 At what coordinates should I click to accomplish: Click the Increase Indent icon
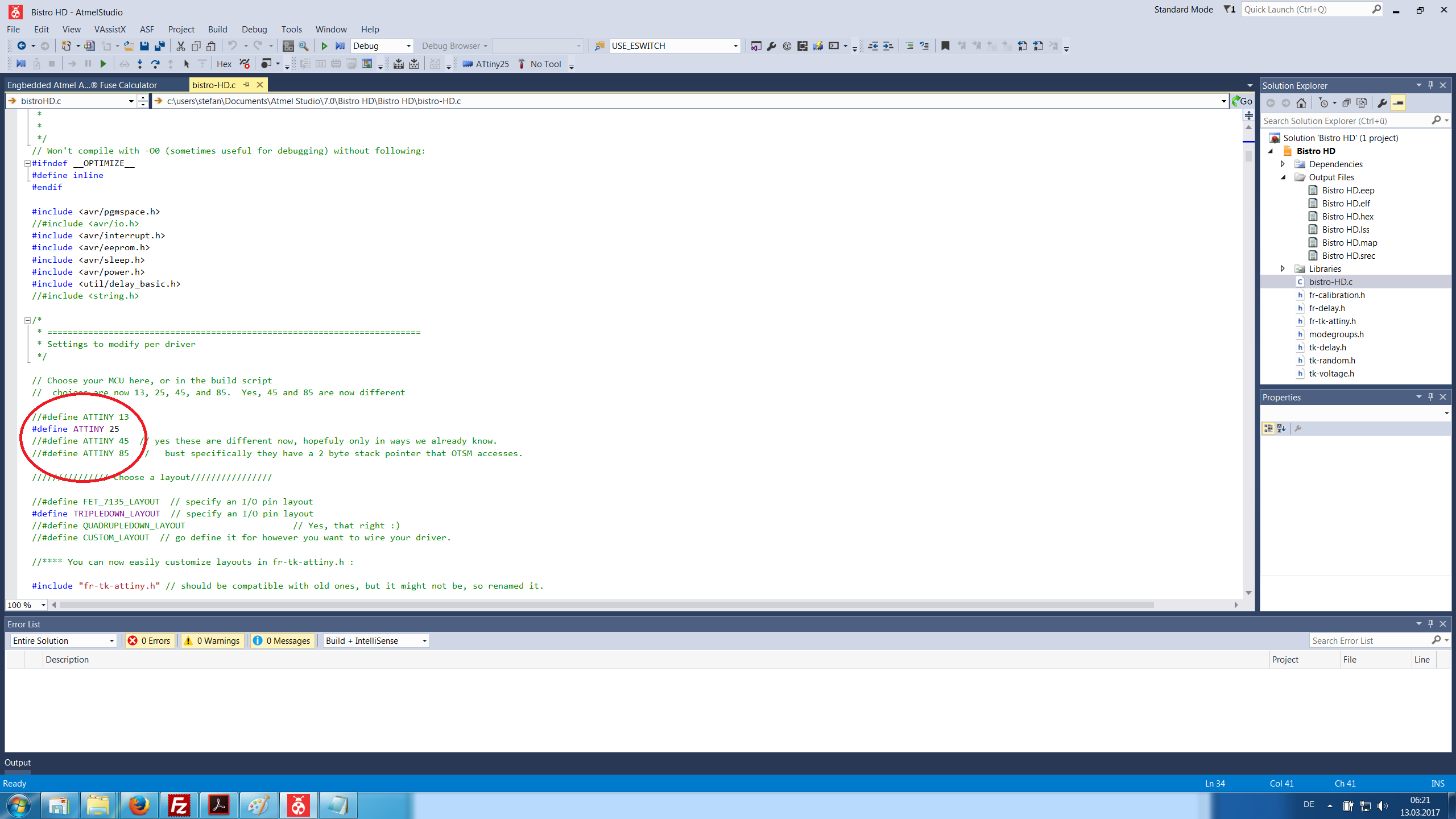(x=888, y=46)
